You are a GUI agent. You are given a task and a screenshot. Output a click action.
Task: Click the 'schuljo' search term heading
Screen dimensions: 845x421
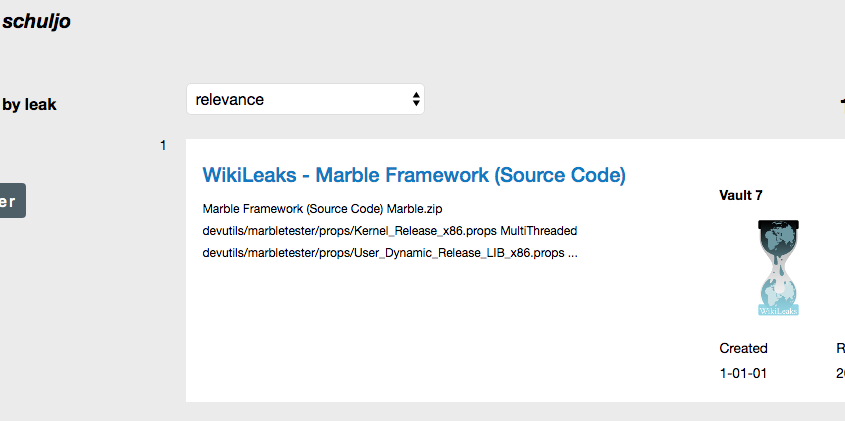click(x=36, y=22)
